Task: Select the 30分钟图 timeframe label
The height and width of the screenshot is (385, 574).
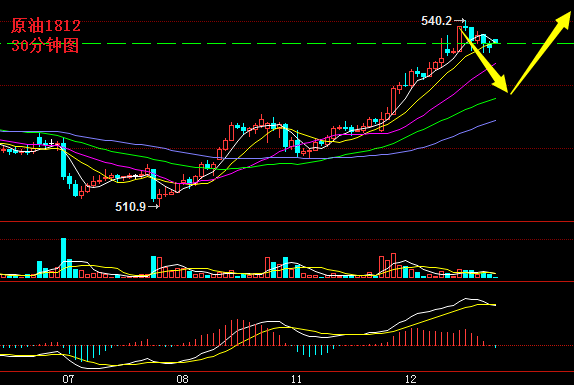Action: [45, 46]
